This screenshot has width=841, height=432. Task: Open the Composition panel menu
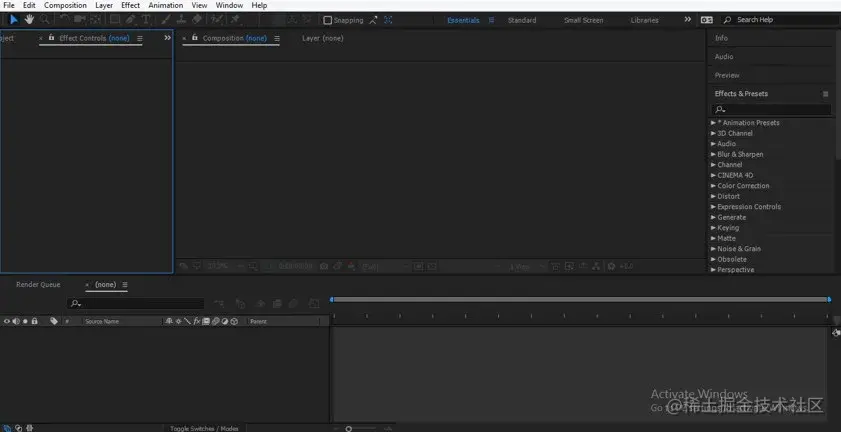pyautogui.click(x=277, y=39)
